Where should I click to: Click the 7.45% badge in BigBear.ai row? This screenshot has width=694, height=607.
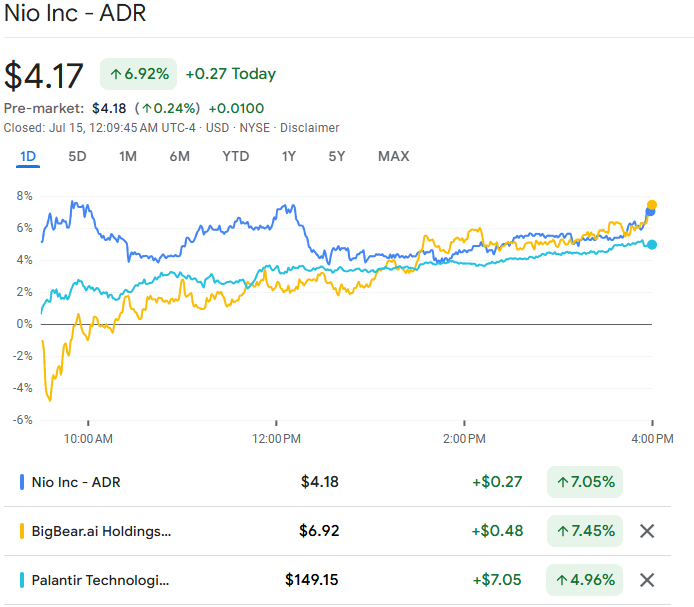[585, 531]
